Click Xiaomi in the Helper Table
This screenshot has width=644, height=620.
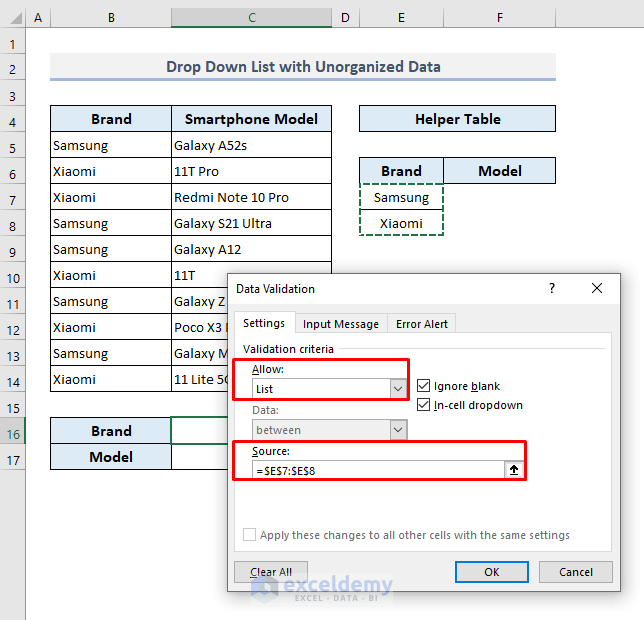[401, 223]
